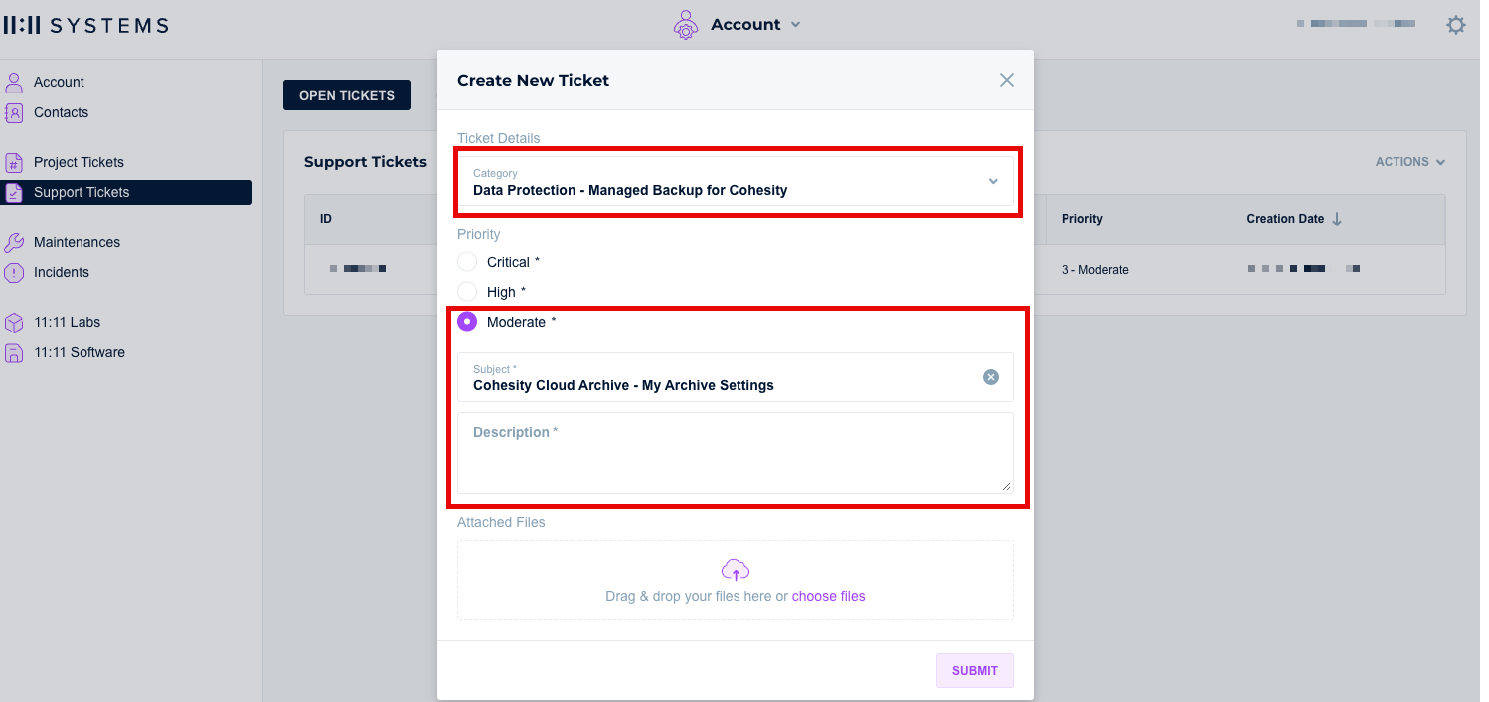Viewport: 1489px width, 702px height.
Task: Open Project Tickets page
Action: (79, 162)
